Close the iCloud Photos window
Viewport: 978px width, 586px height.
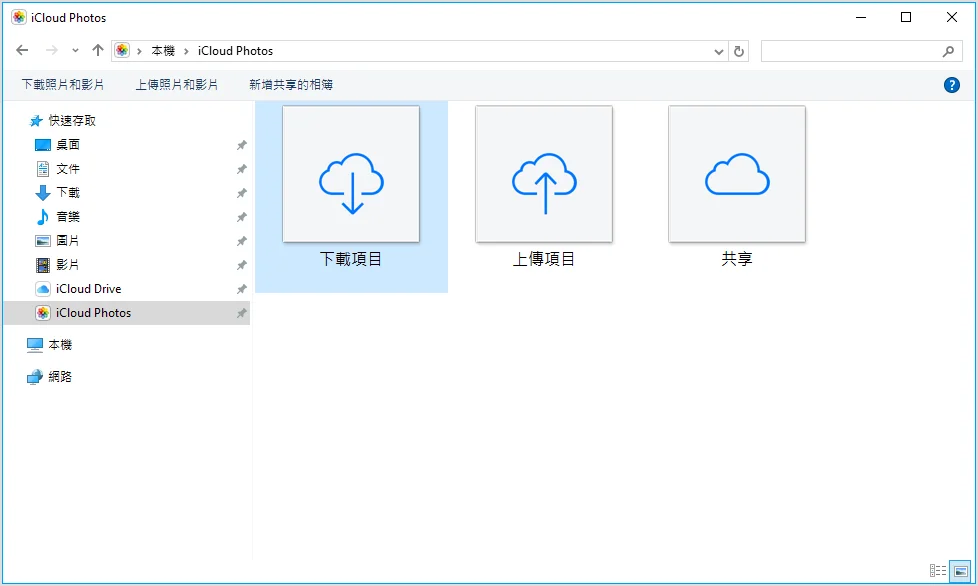tap(952, 17)
